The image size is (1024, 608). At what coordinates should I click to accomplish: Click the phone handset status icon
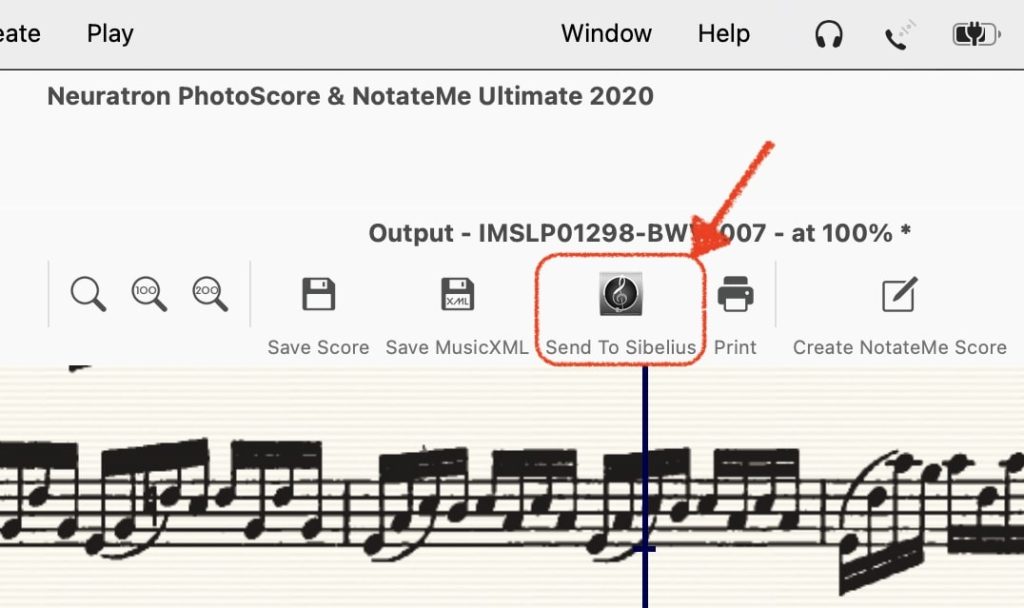point(897,36)
